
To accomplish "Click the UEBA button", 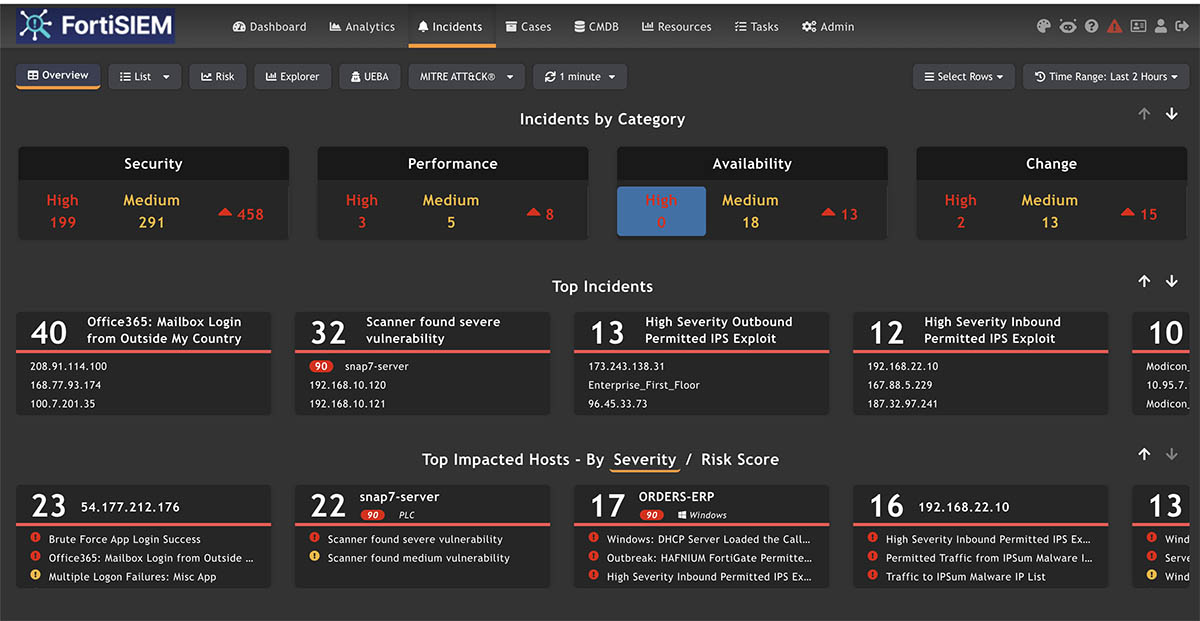I will click(x=370, y=77).
